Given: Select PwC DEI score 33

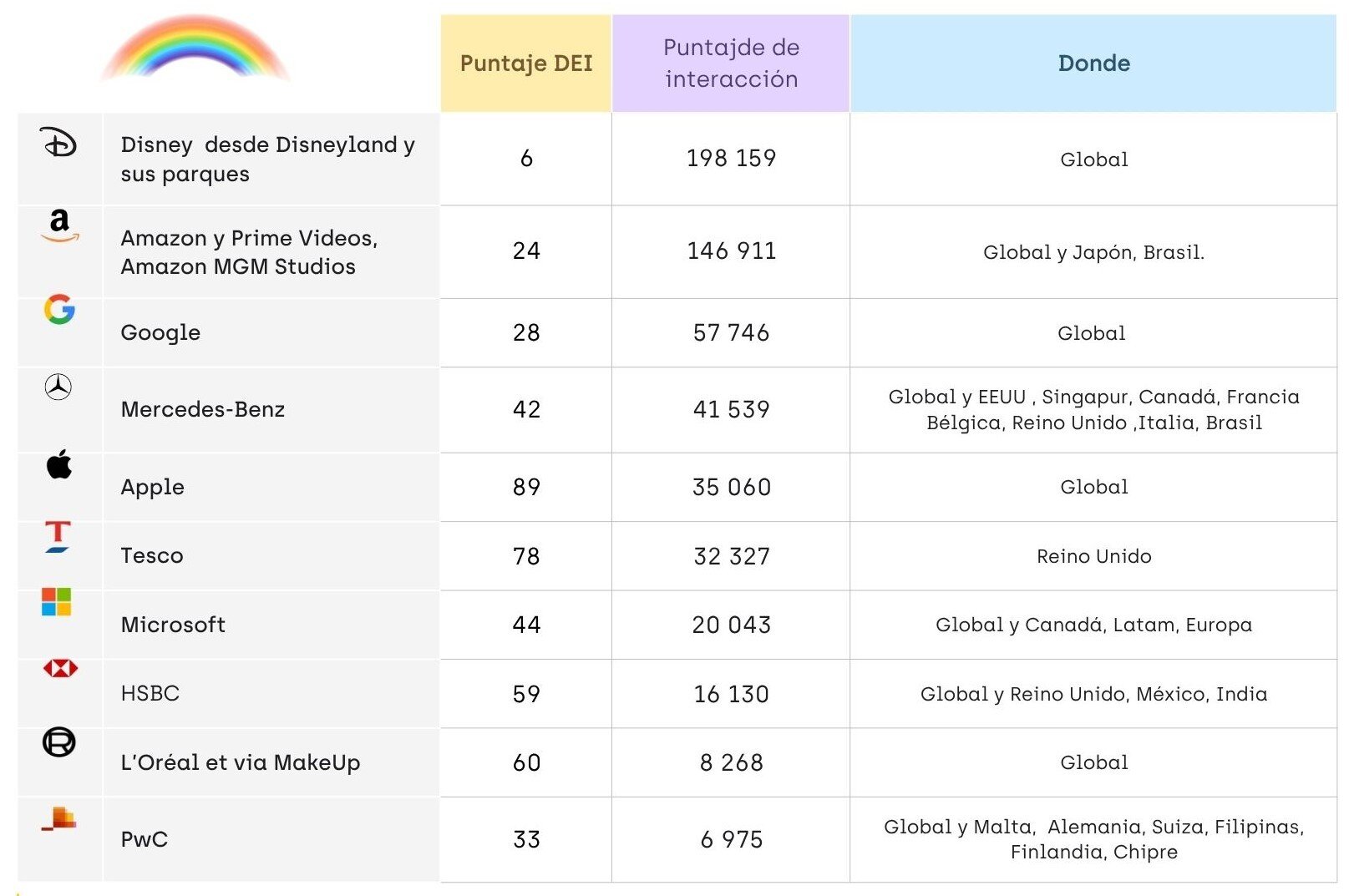Looking at the screenshot, I should coord(526,839).
